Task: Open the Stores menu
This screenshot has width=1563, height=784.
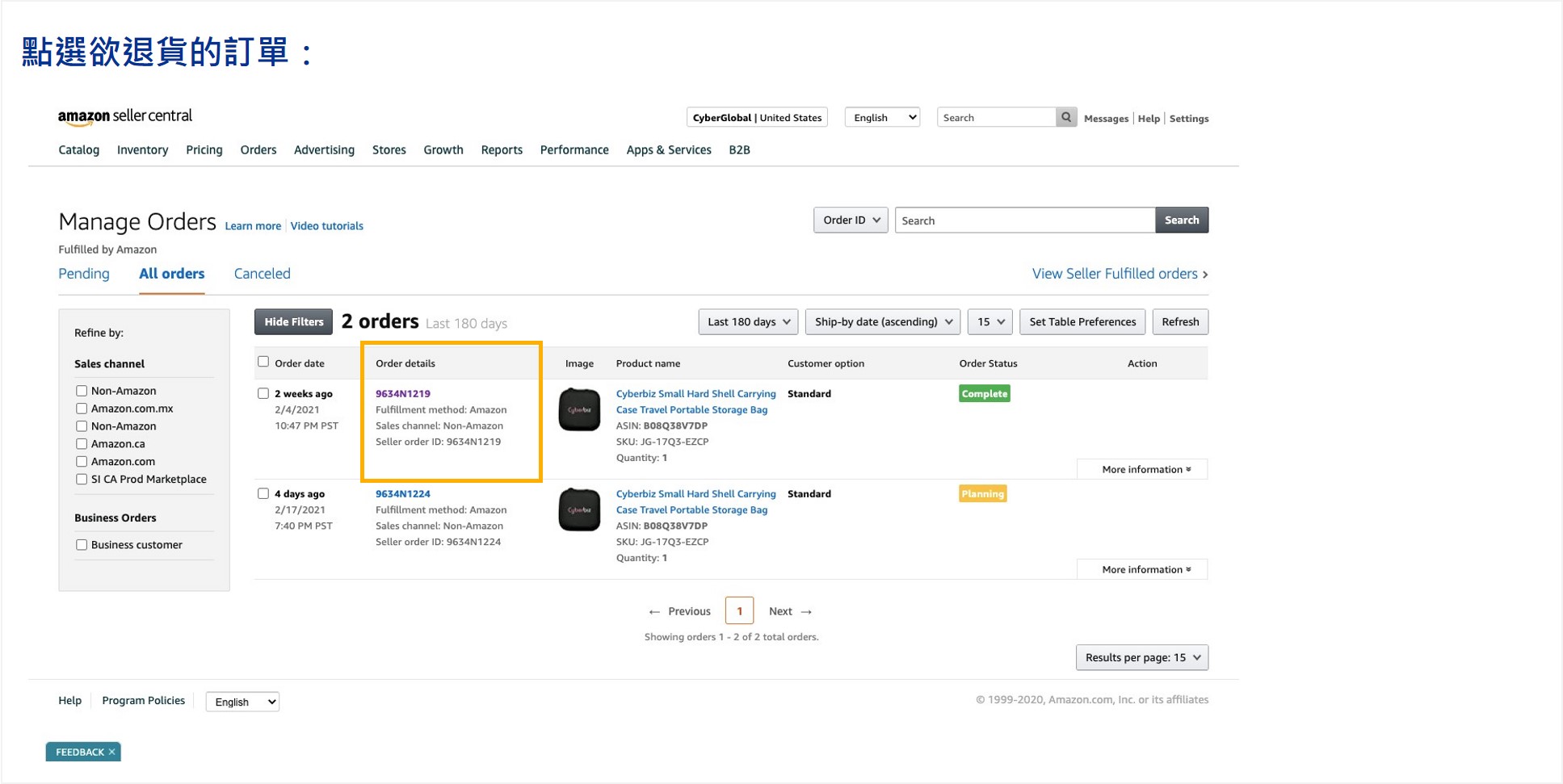Action: [389, 150]
